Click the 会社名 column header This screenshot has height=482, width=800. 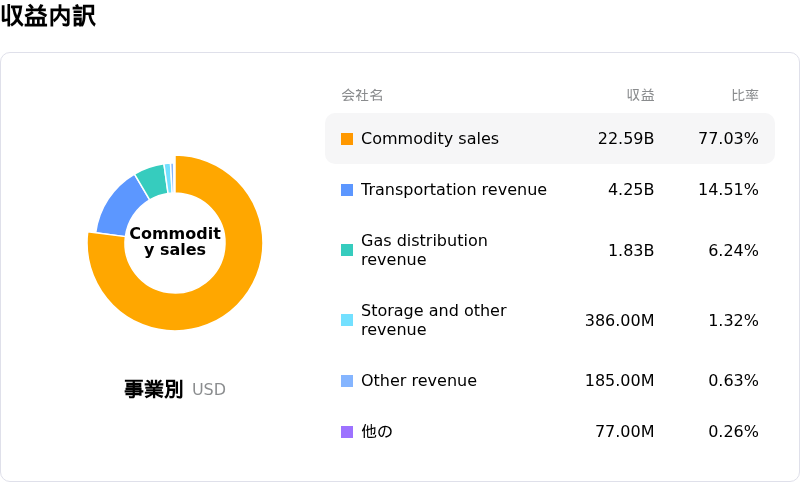pyautogui.click(x=362, y=95)
